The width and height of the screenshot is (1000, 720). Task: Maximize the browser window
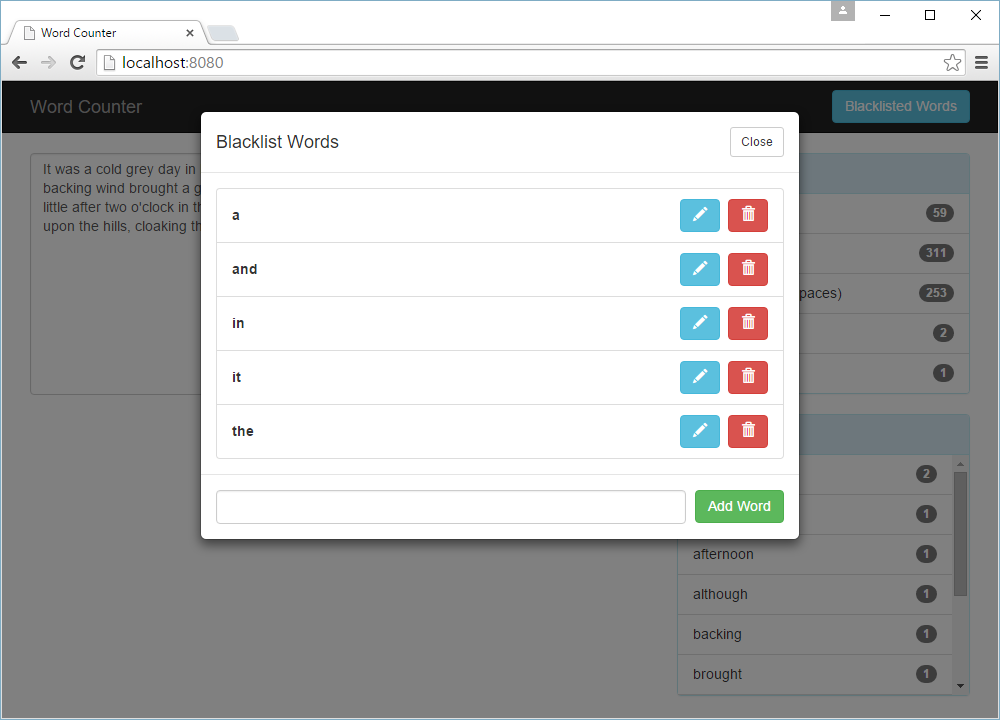click(930, 15)
